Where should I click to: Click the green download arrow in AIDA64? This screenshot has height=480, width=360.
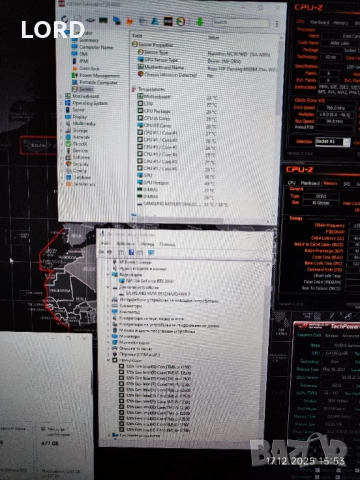click(200, 22)
